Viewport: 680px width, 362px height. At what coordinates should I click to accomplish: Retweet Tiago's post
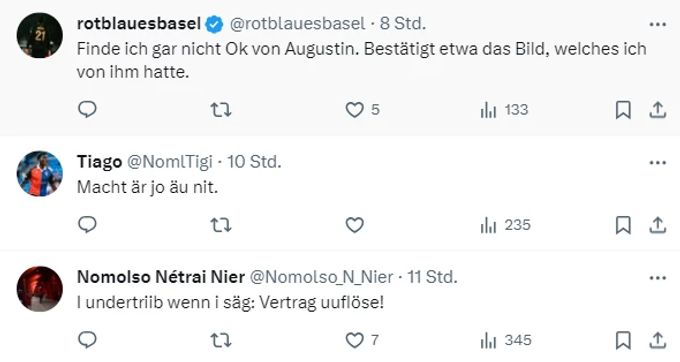pyautogui.click(x=221, y=225)
